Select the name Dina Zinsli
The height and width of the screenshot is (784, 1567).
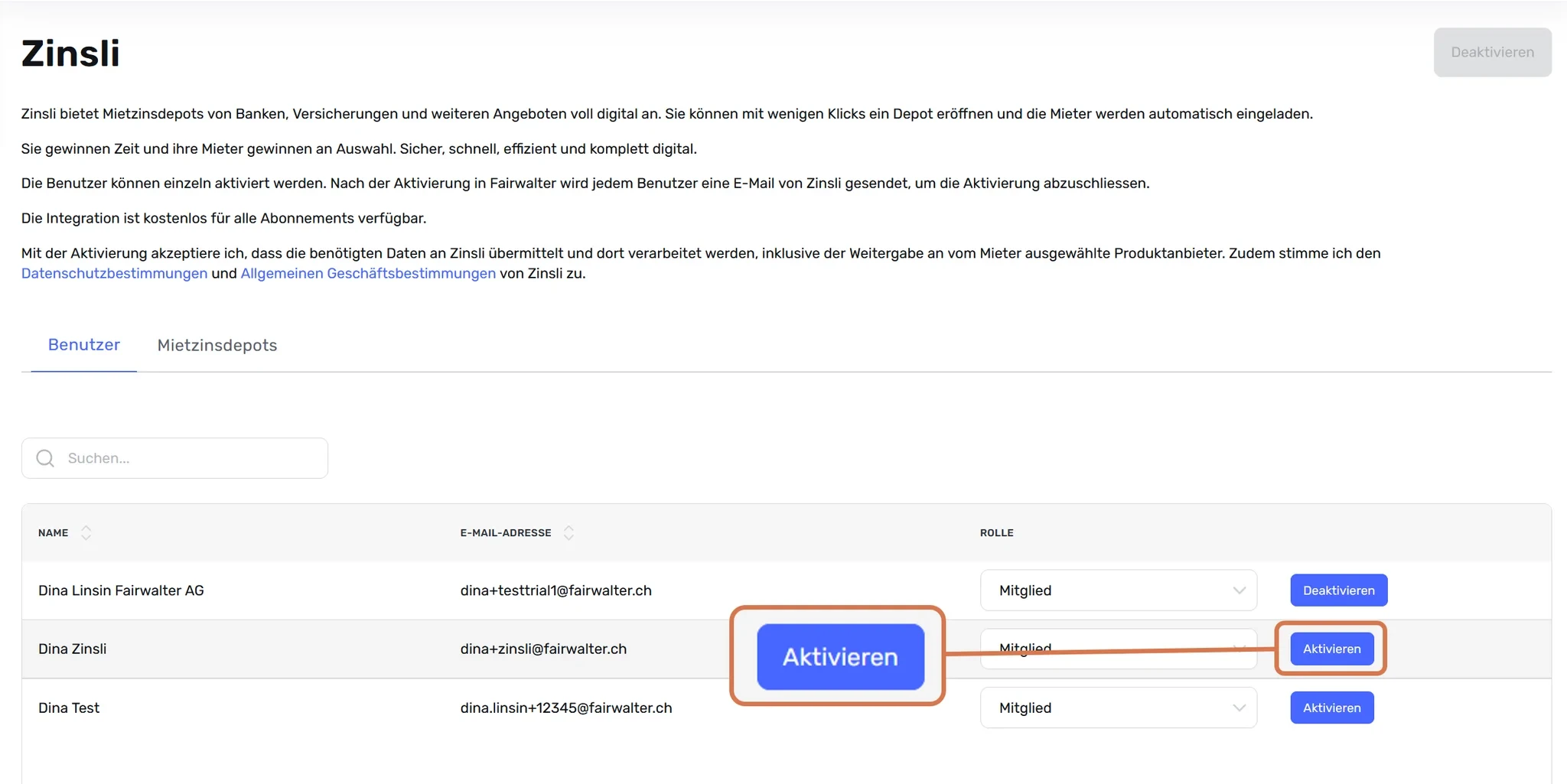73,649
